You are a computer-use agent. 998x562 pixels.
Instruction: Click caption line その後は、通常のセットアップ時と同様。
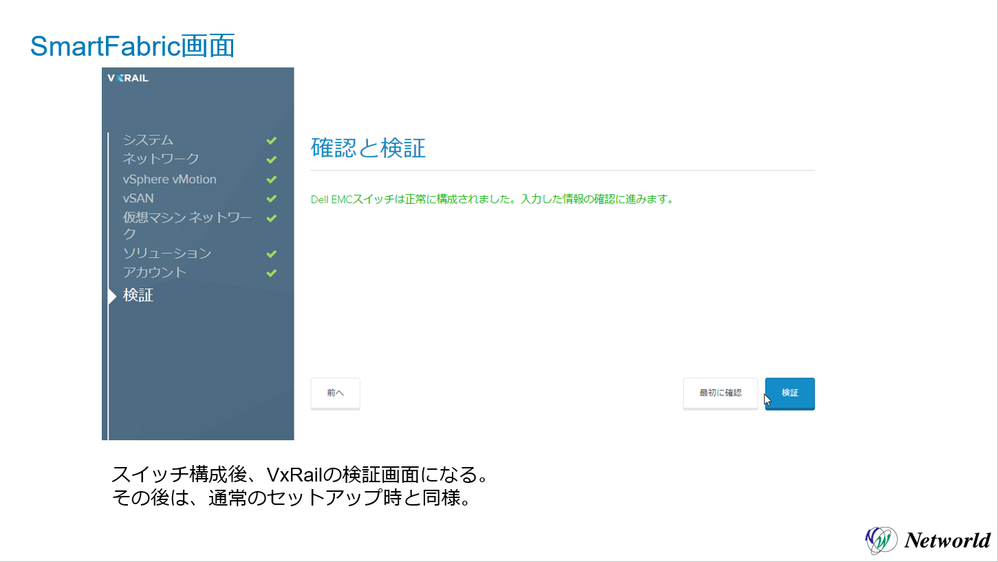pos(293,497)
